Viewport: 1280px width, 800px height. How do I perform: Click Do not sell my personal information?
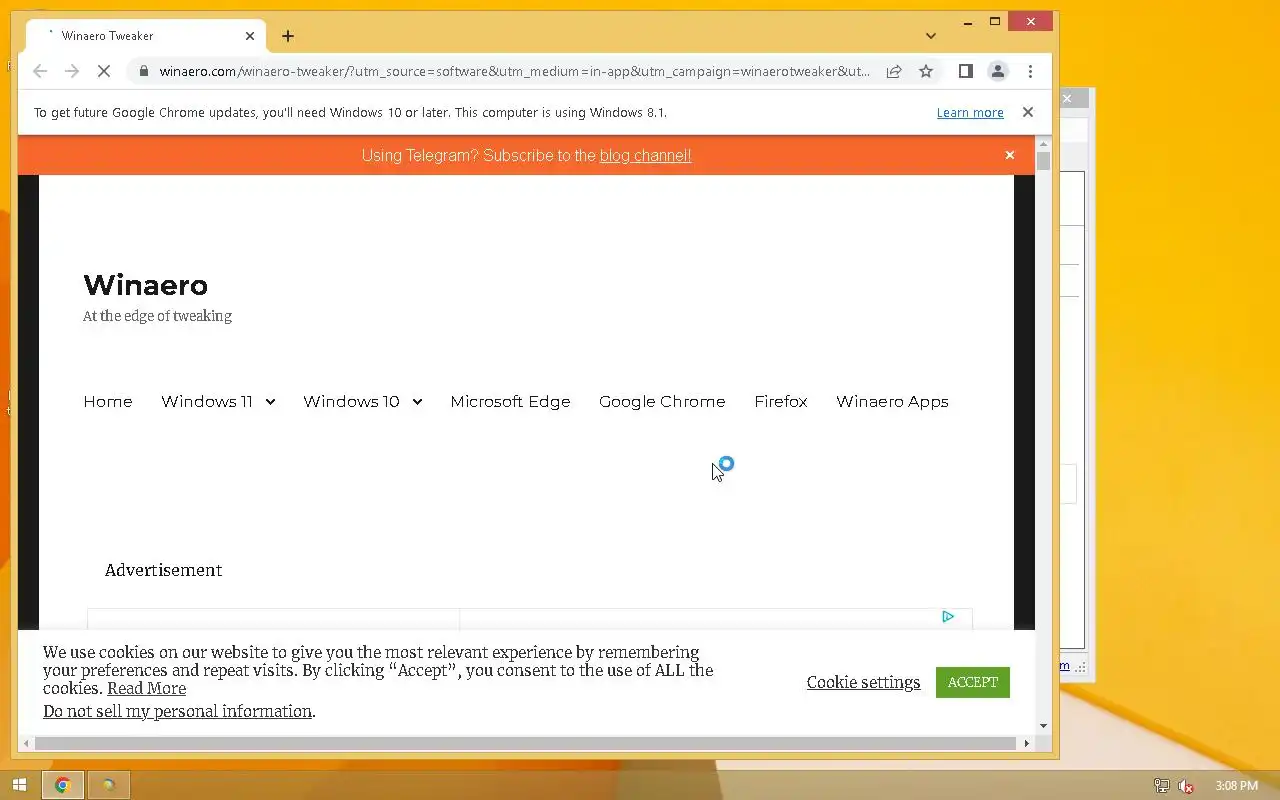point(177,711)
